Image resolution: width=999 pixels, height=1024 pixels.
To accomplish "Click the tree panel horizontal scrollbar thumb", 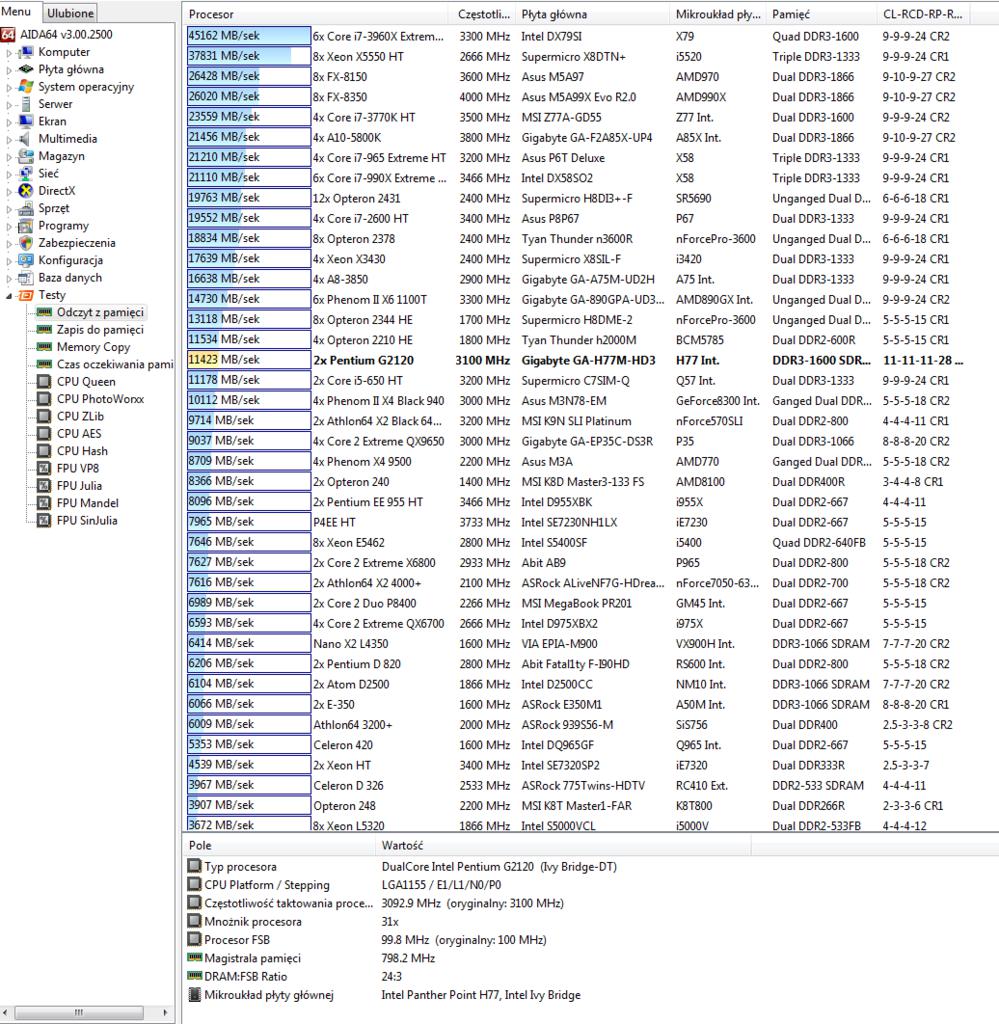I will point(79,1012).
